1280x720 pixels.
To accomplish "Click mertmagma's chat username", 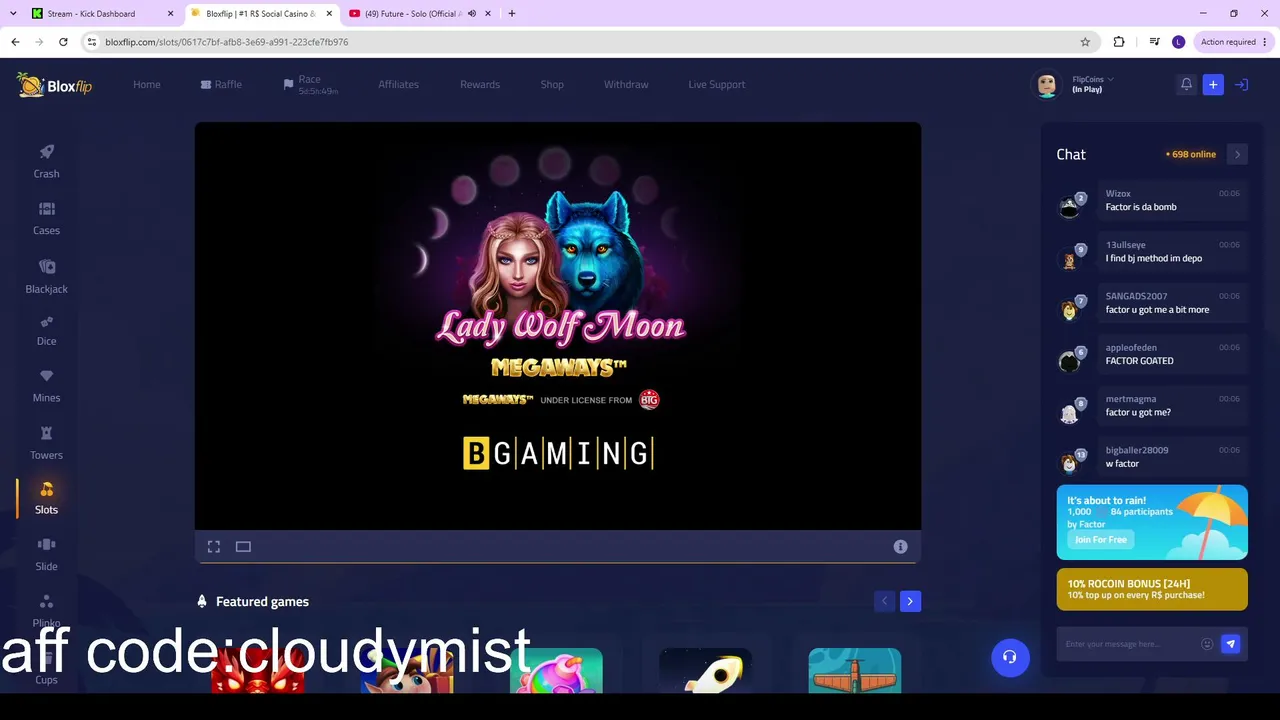I will click(1131, 399).
